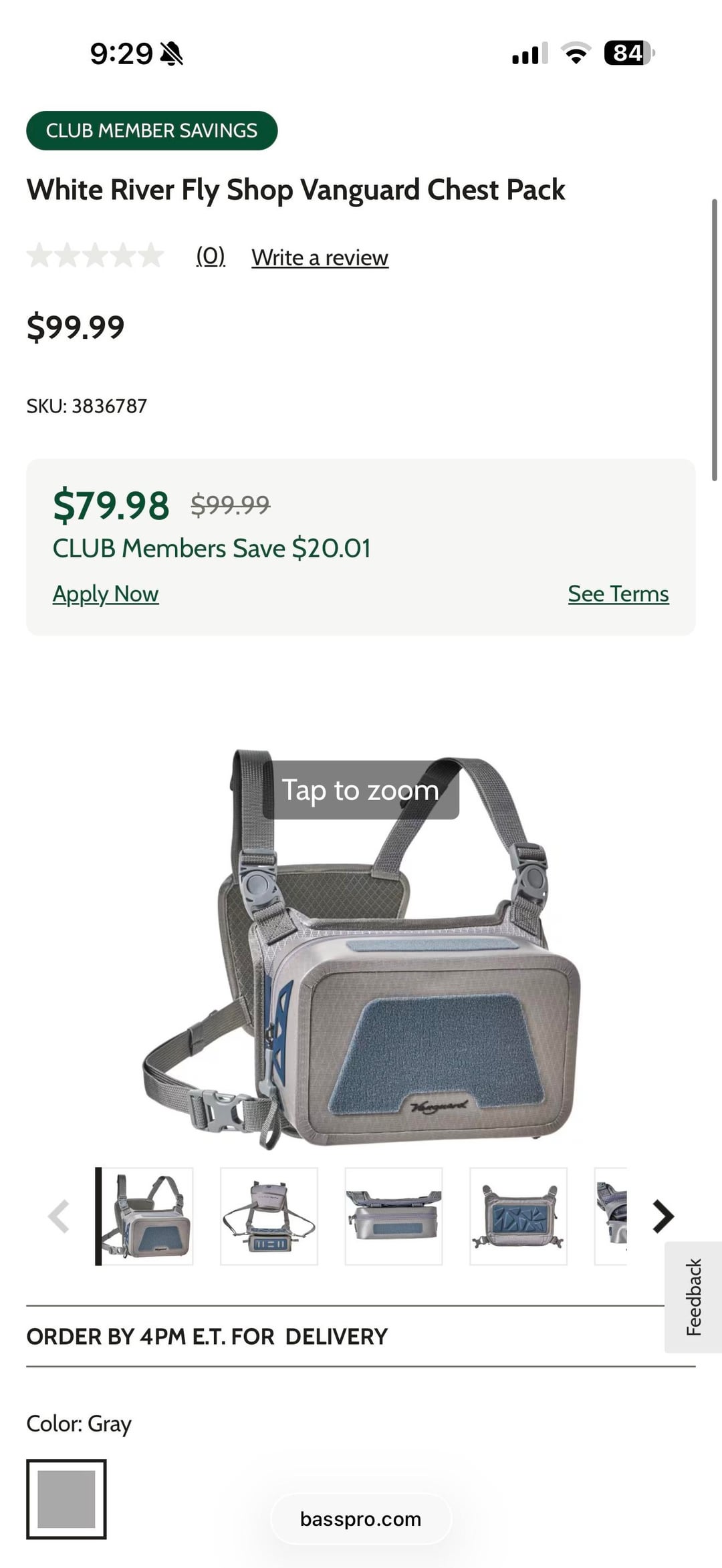722x1568 pixels.
Task: Open the first front-view pack thumbnail
Action: 144,1216
